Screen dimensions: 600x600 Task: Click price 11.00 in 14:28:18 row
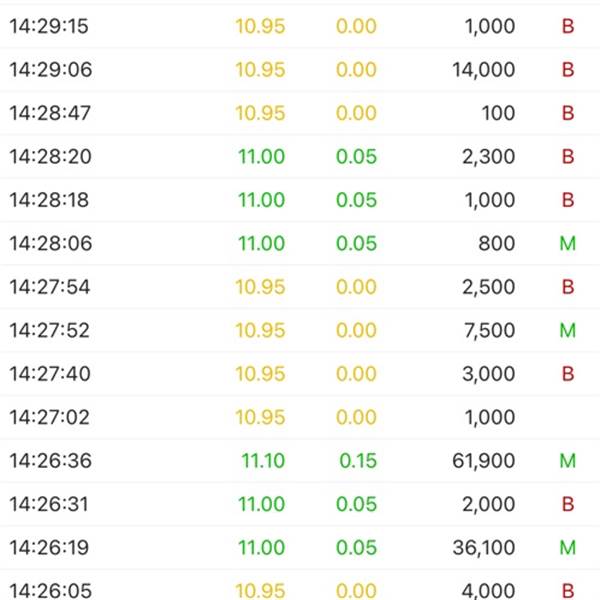click(x=261, y=200)
